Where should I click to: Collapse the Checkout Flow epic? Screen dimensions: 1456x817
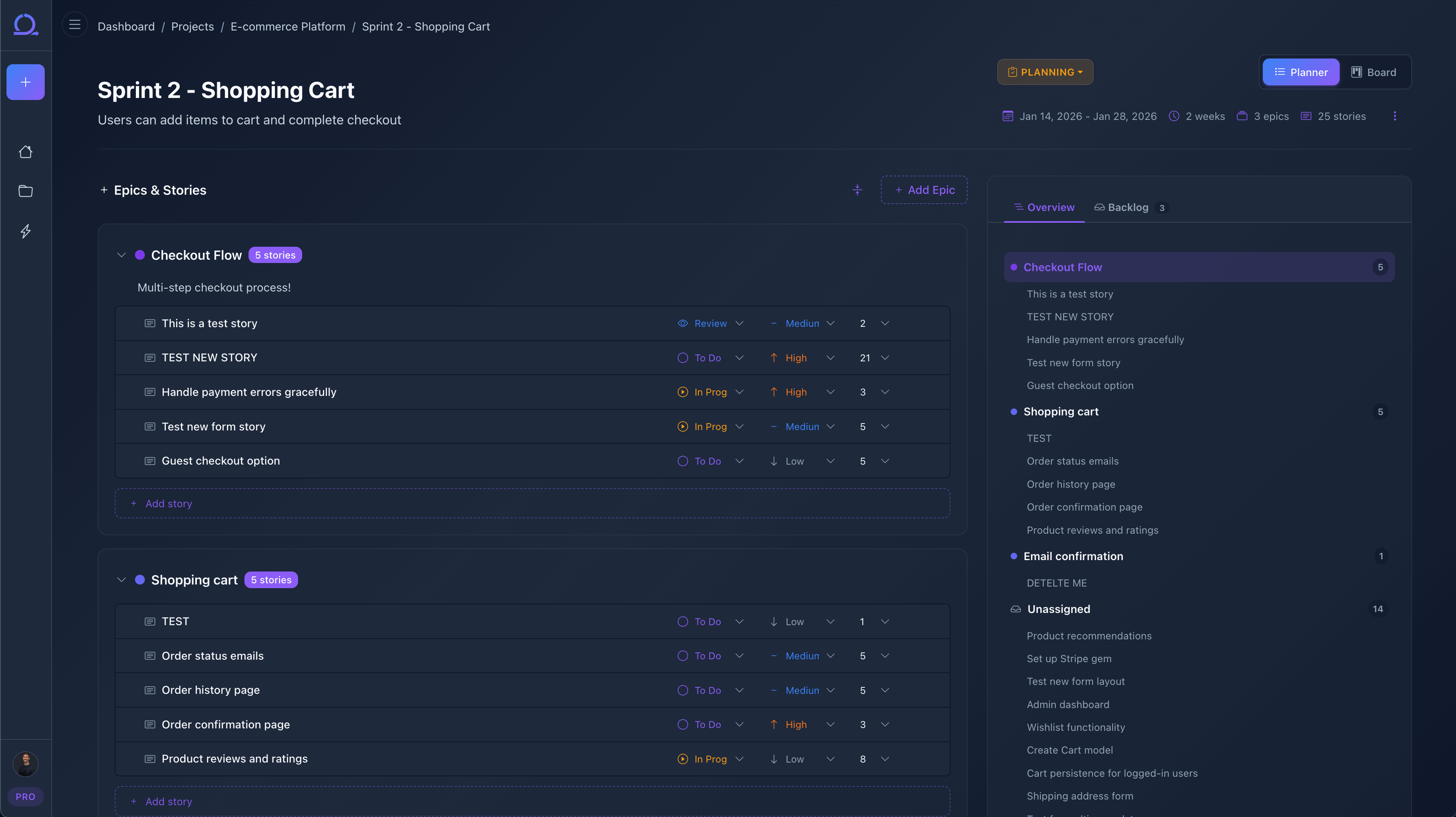pos(121,255)
